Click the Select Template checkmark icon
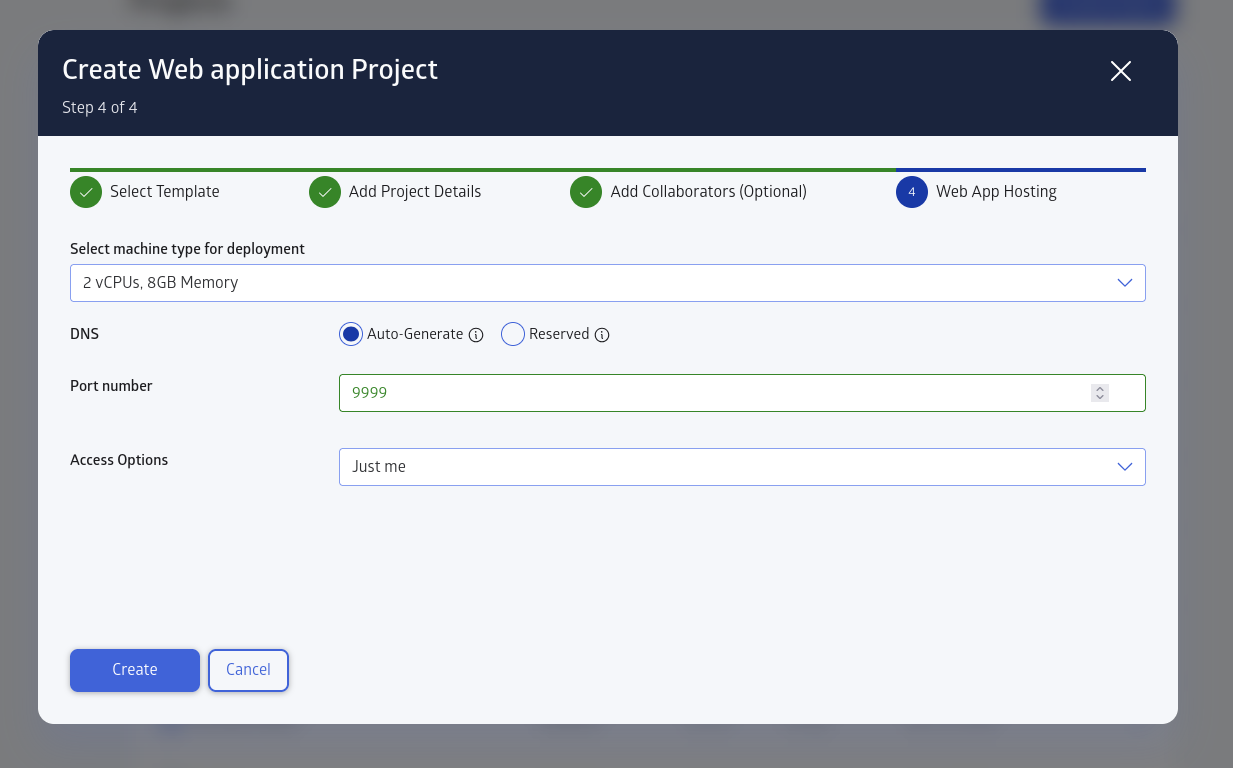The width and height of the screenshot is (1233, 768). click(x=86, y=192)
